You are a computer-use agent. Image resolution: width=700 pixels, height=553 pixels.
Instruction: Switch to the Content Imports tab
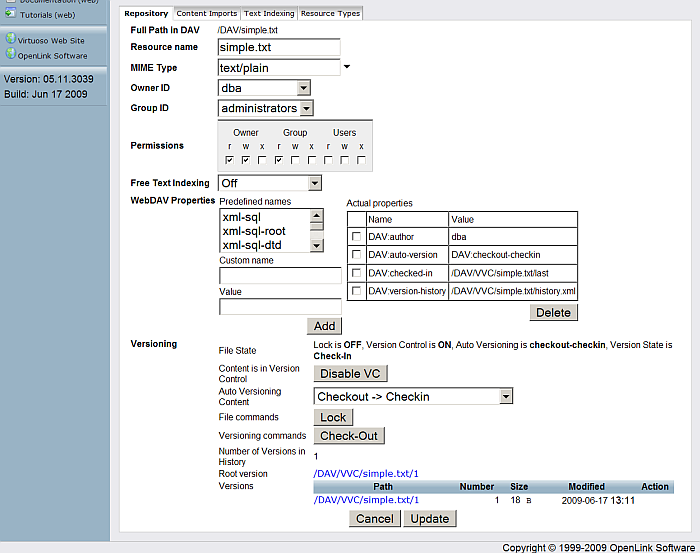(x=207, y=14)
